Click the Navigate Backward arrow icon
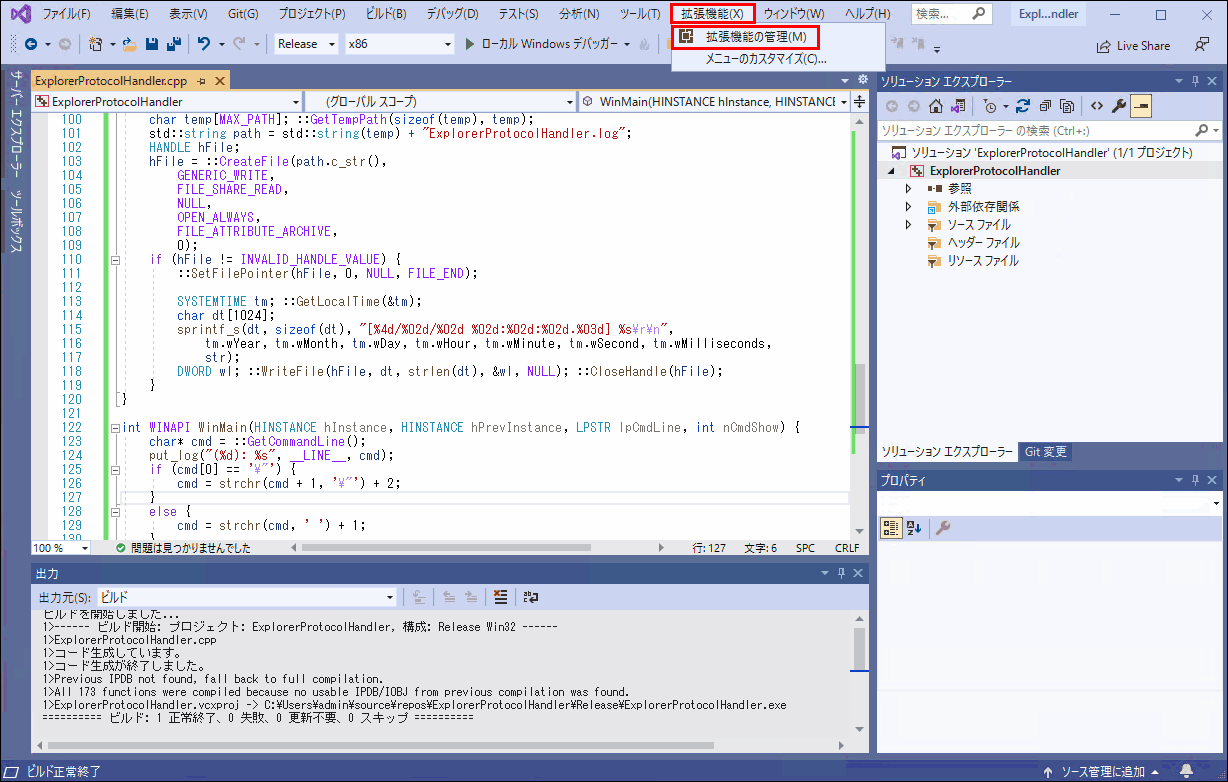Screen dimensions: 1228x782 pos(30,44)
